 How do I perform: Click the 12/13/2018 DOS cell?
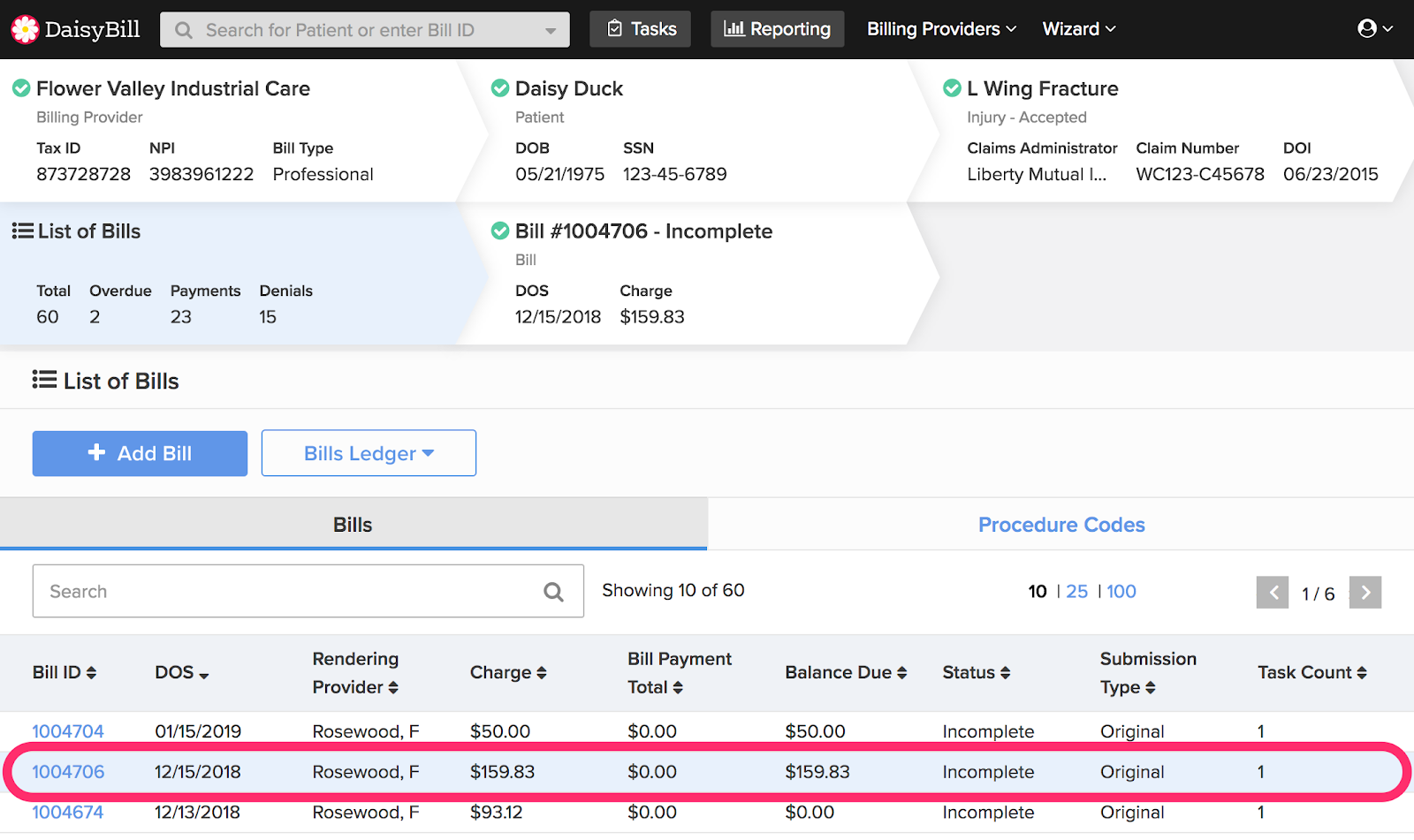[x=197, y=813]
